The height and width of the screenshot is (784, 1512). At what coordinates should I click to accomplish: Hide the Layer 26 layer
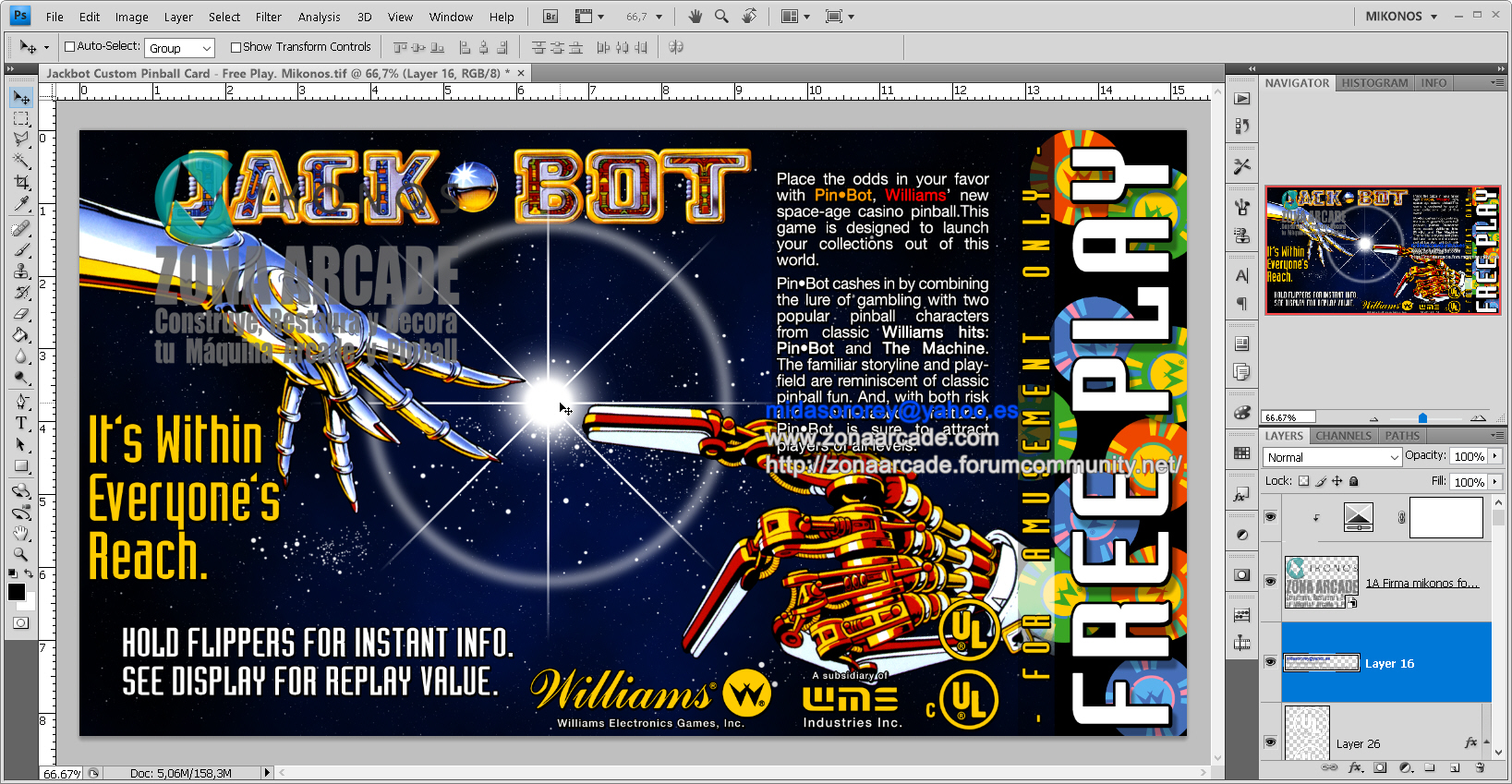pyautogui.click(x=1271, y=742)
